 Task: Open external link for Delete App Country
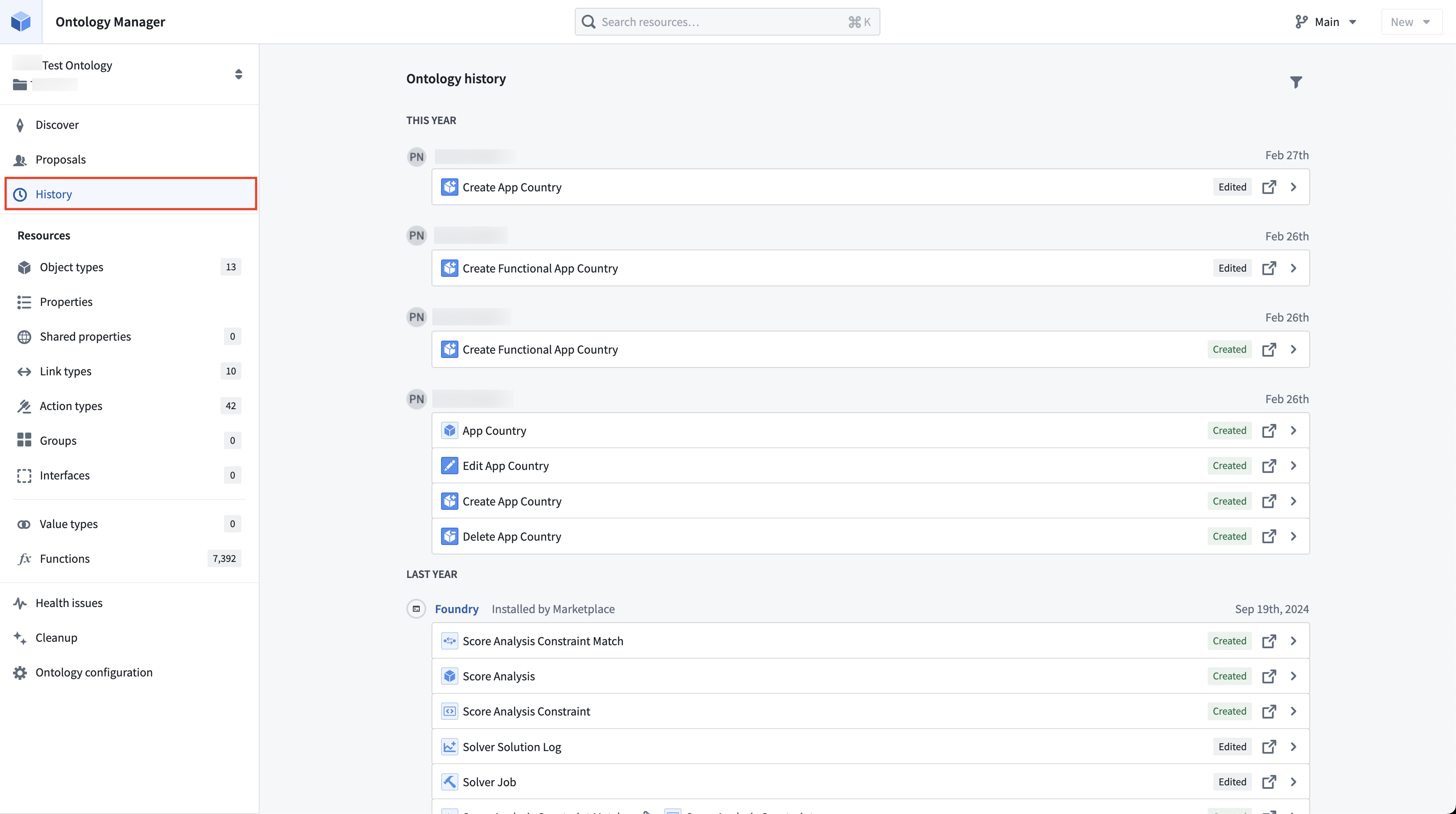click(x=1269, y=536)
